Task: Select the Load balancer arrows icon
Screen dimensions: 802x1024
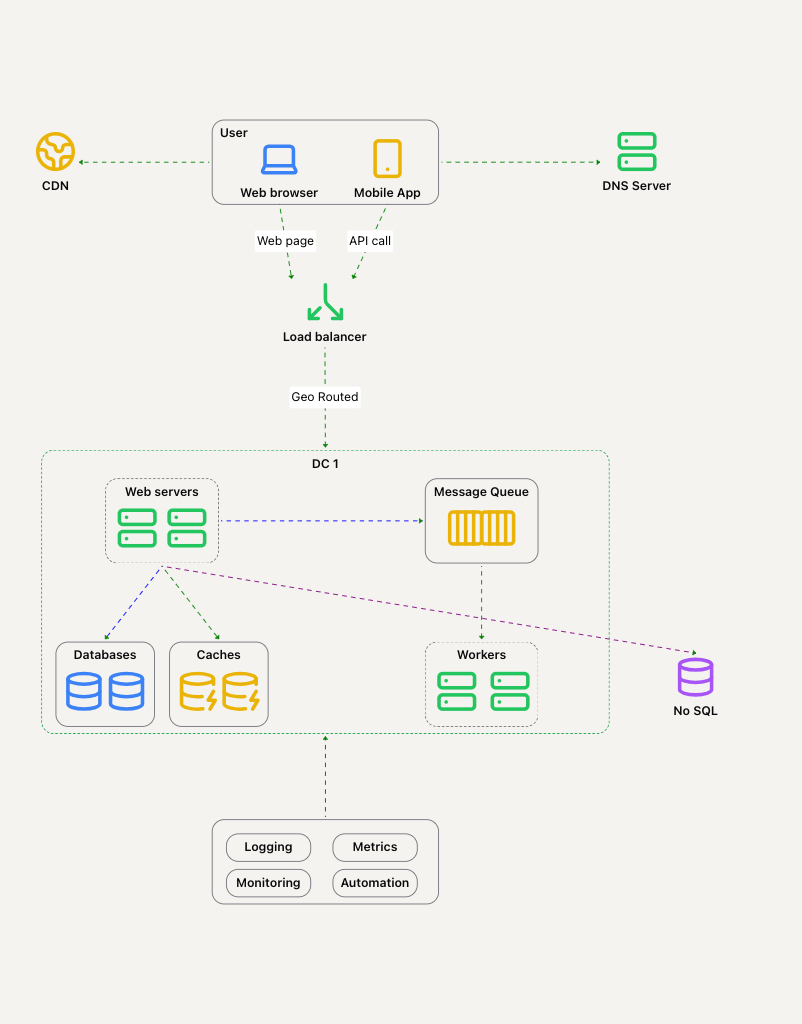Action: click(325, 303)
